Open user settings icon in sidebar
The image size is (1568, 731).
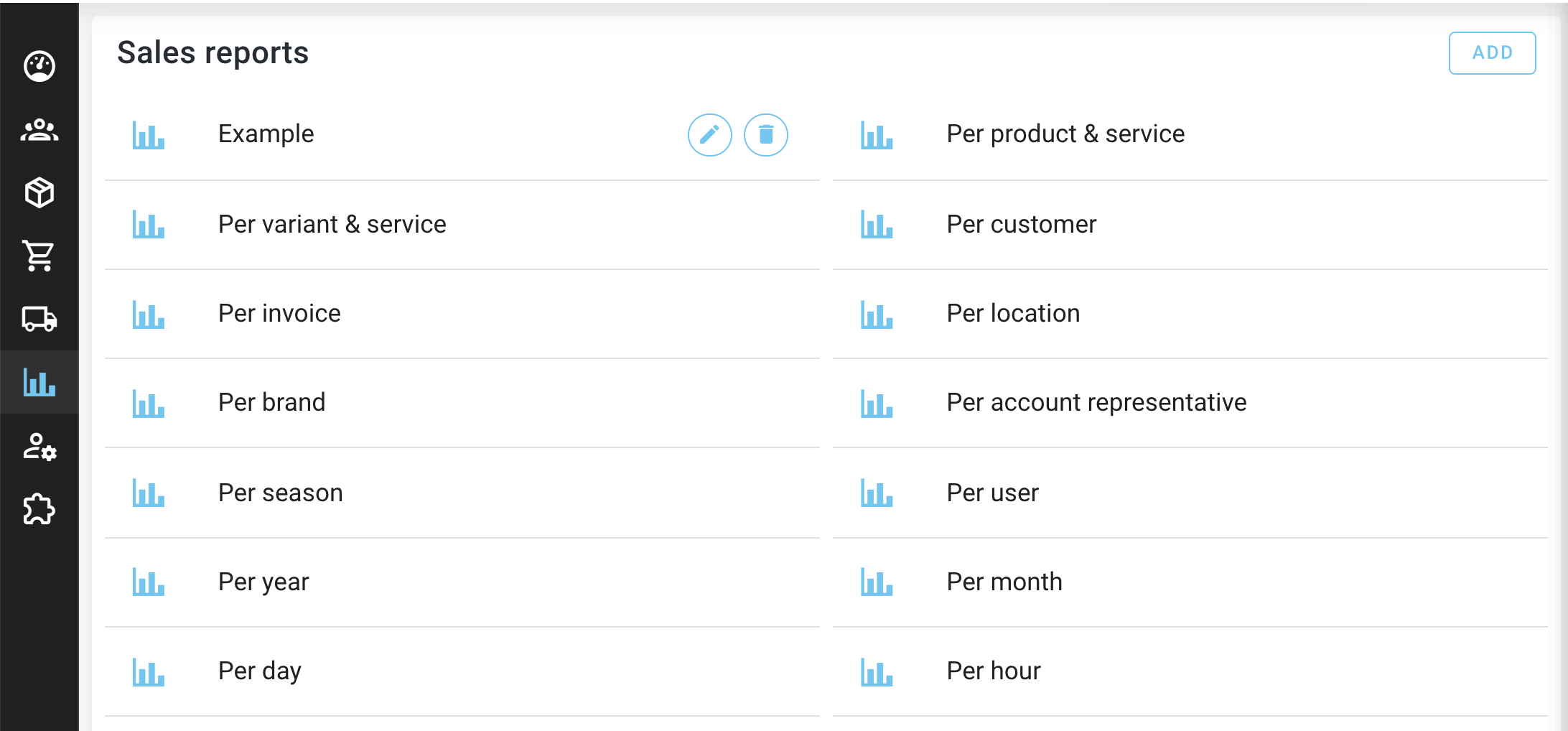pos(39,447)
